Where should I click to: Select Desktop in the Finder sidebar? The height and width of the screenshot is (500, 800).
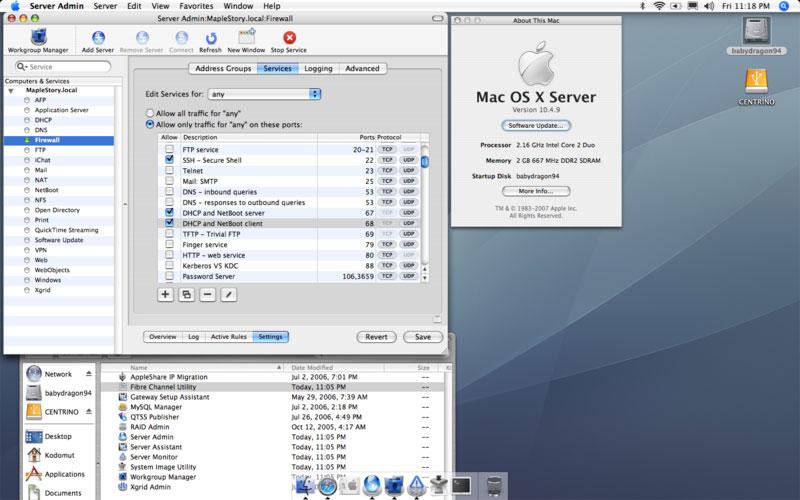[x=58, y=436]
